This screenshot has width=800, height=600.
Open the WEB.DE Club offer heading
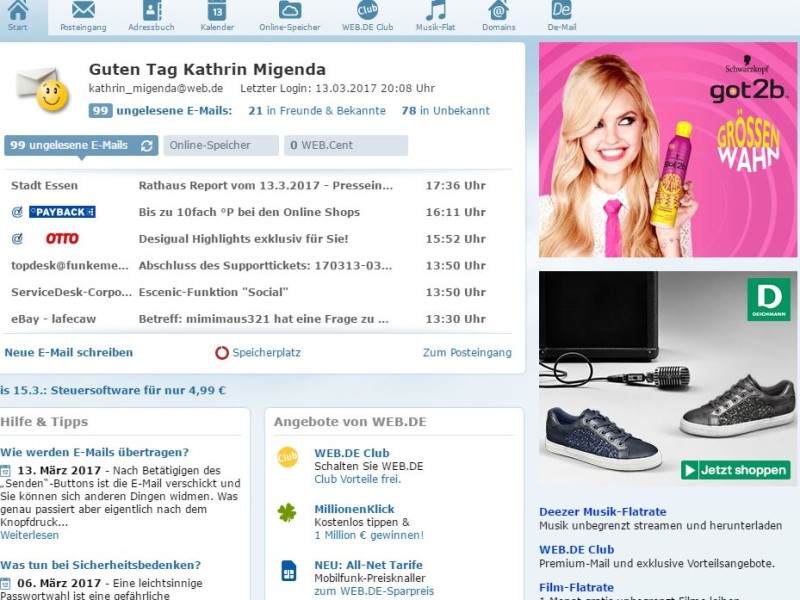[352, 453]
